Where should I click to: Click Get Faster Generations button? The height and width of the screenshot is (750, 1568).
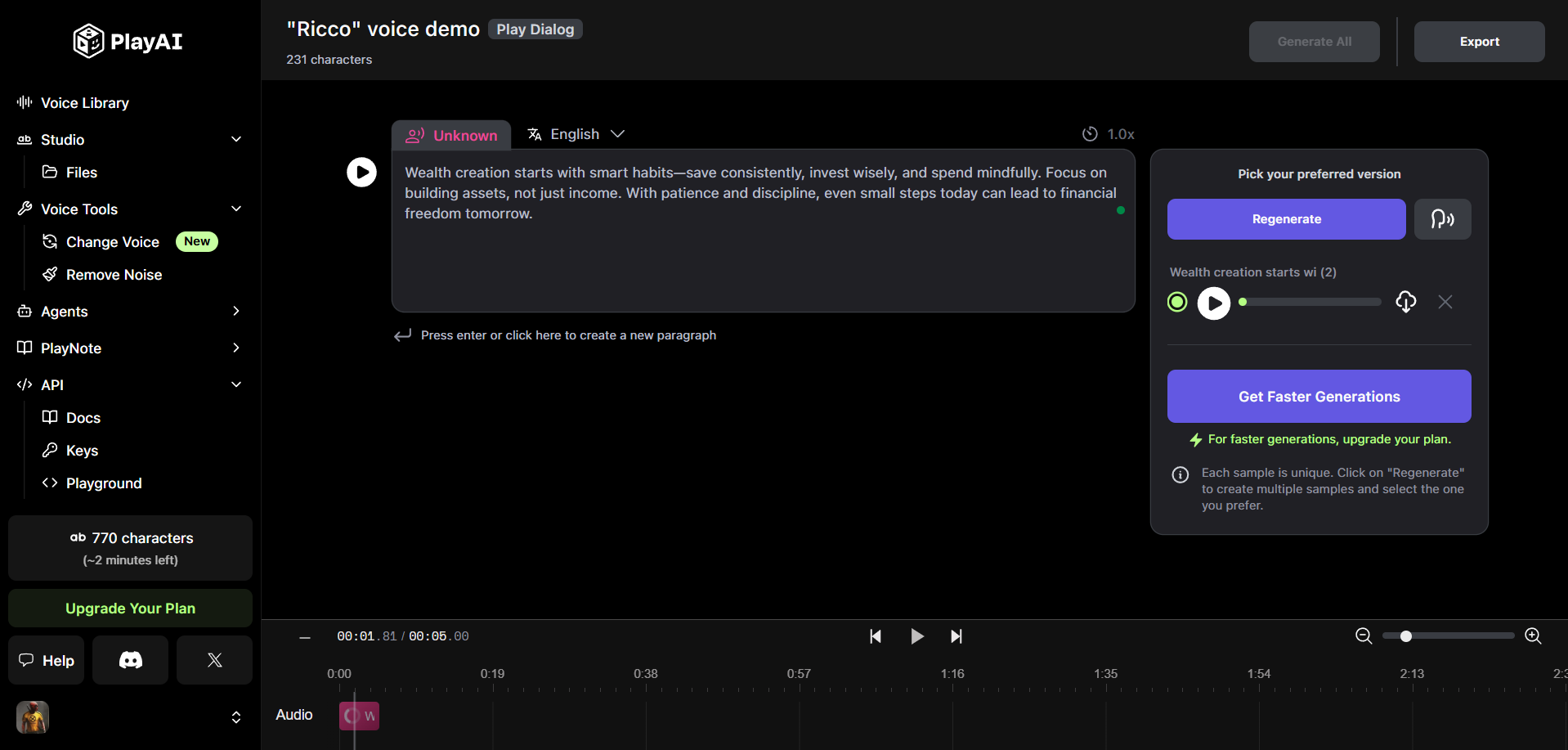point(1319,397)
